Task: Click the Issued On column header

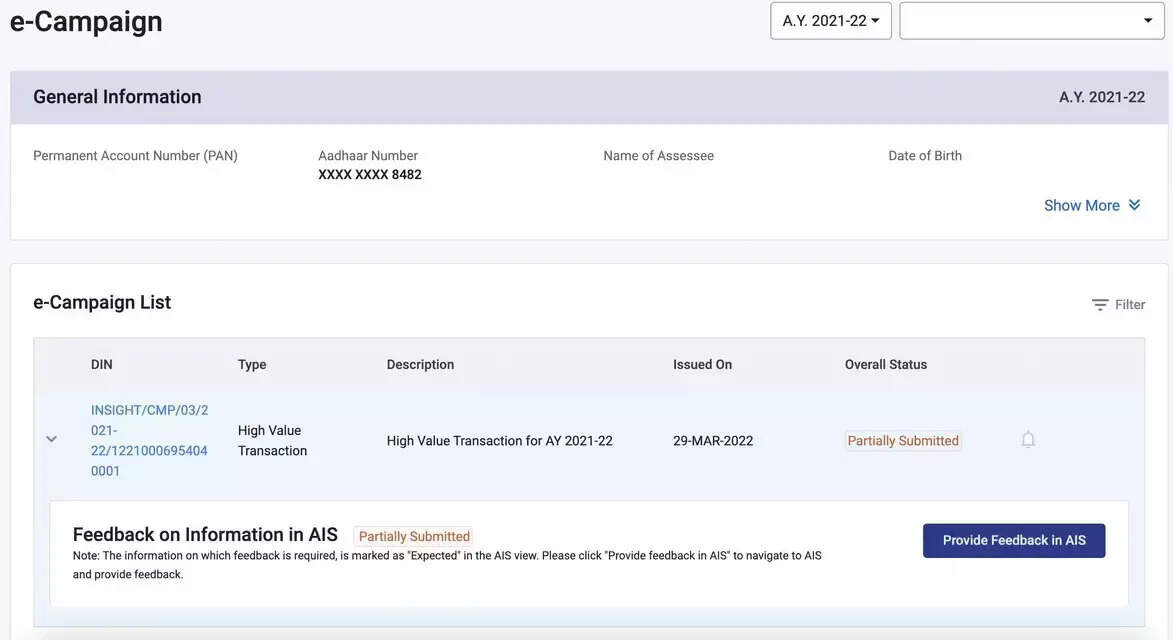Action: (702, 365)
